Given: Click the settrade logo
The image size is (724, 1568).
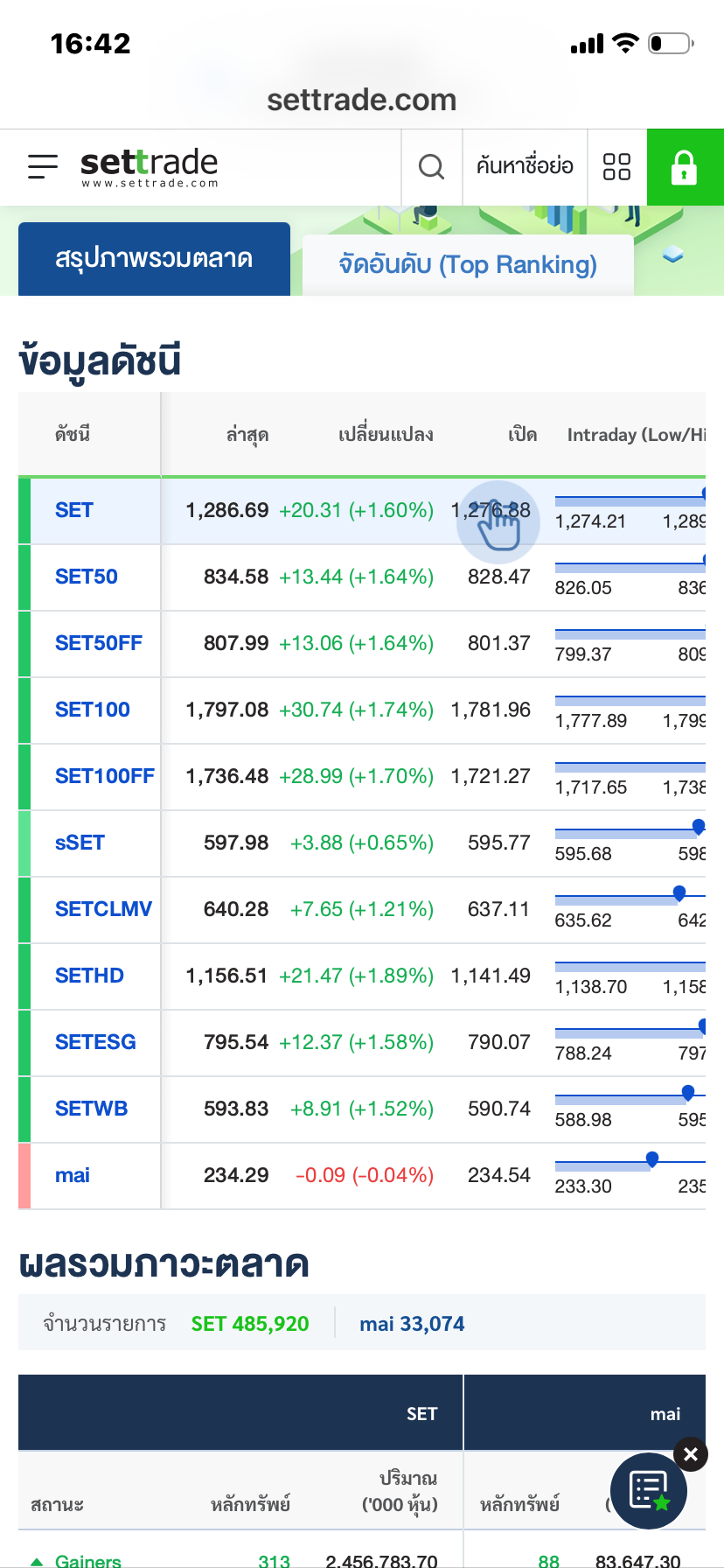Looking at the screenshot, I should [149, 166].
